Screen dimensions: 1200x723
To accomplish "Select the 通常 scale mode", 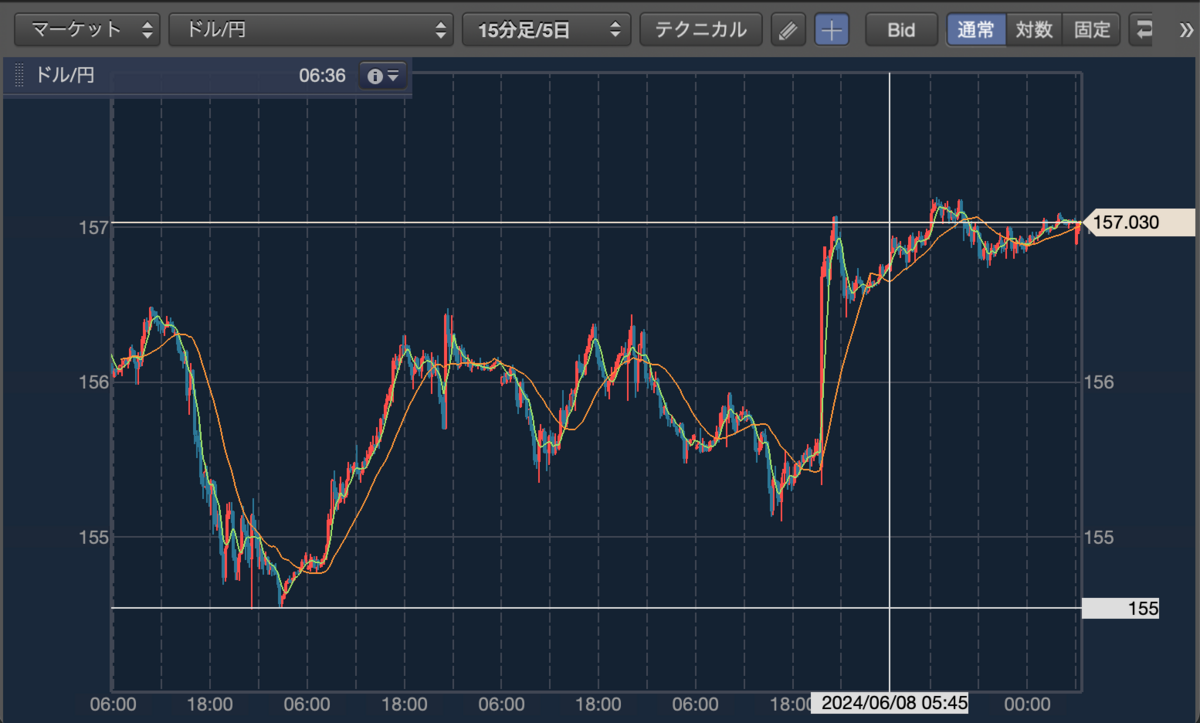I will click(x=976, y=30).
